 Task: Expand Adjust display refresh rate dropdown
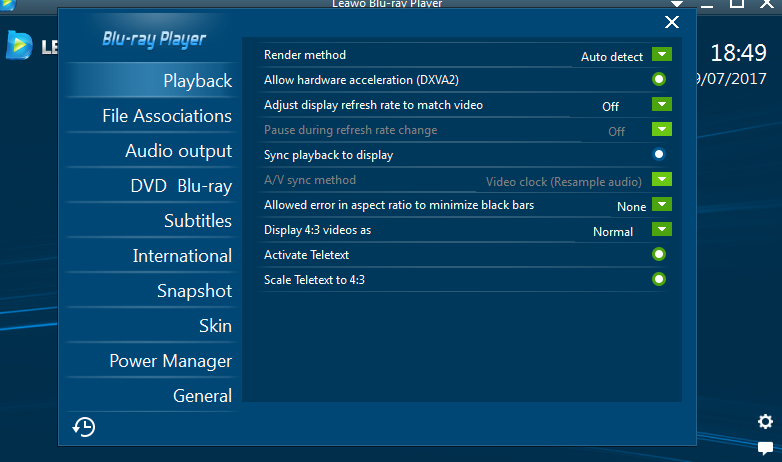tap(661, 104)
